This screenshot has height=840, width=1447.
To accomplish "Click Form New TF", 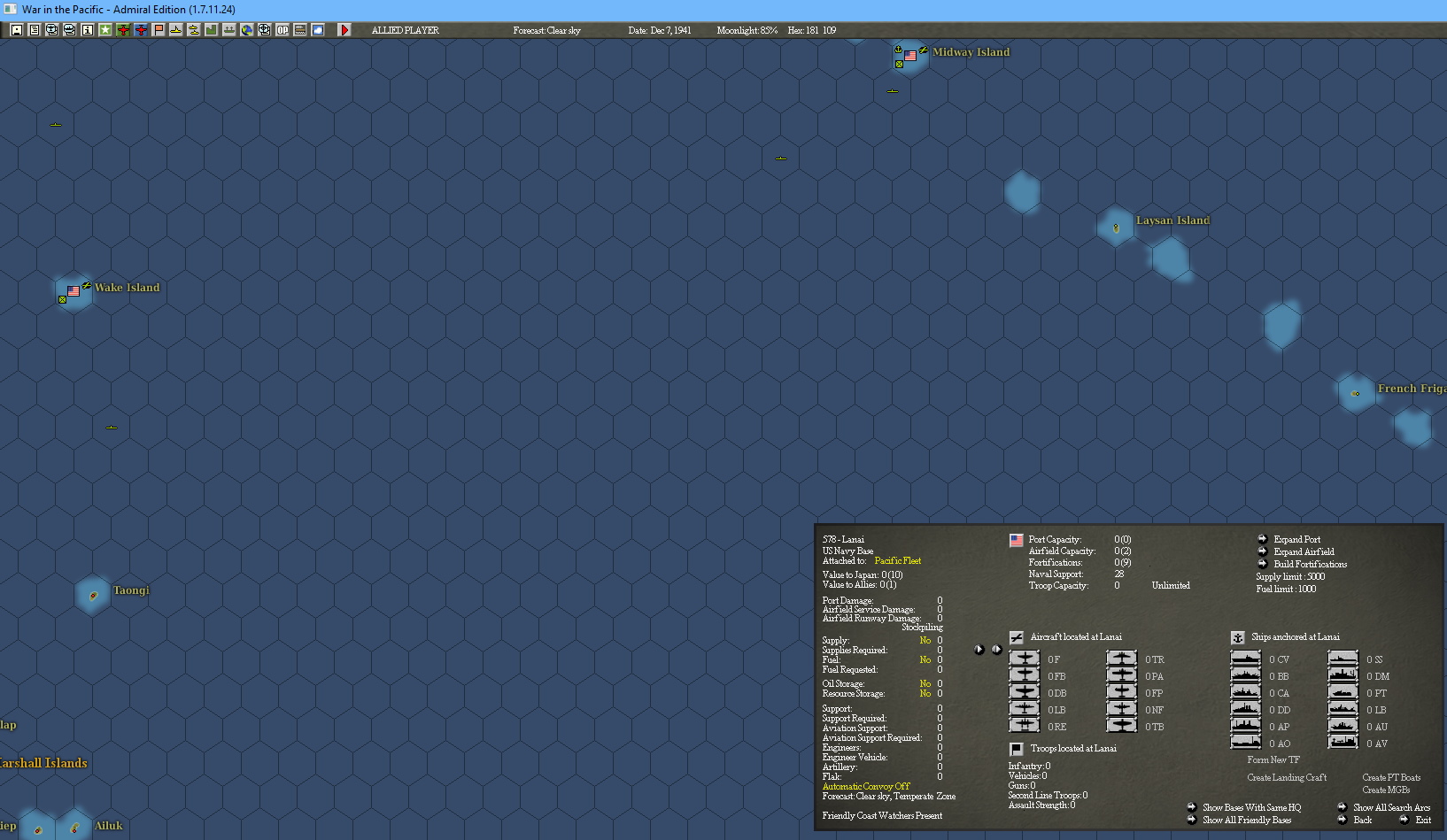I will pos(1273,759).
